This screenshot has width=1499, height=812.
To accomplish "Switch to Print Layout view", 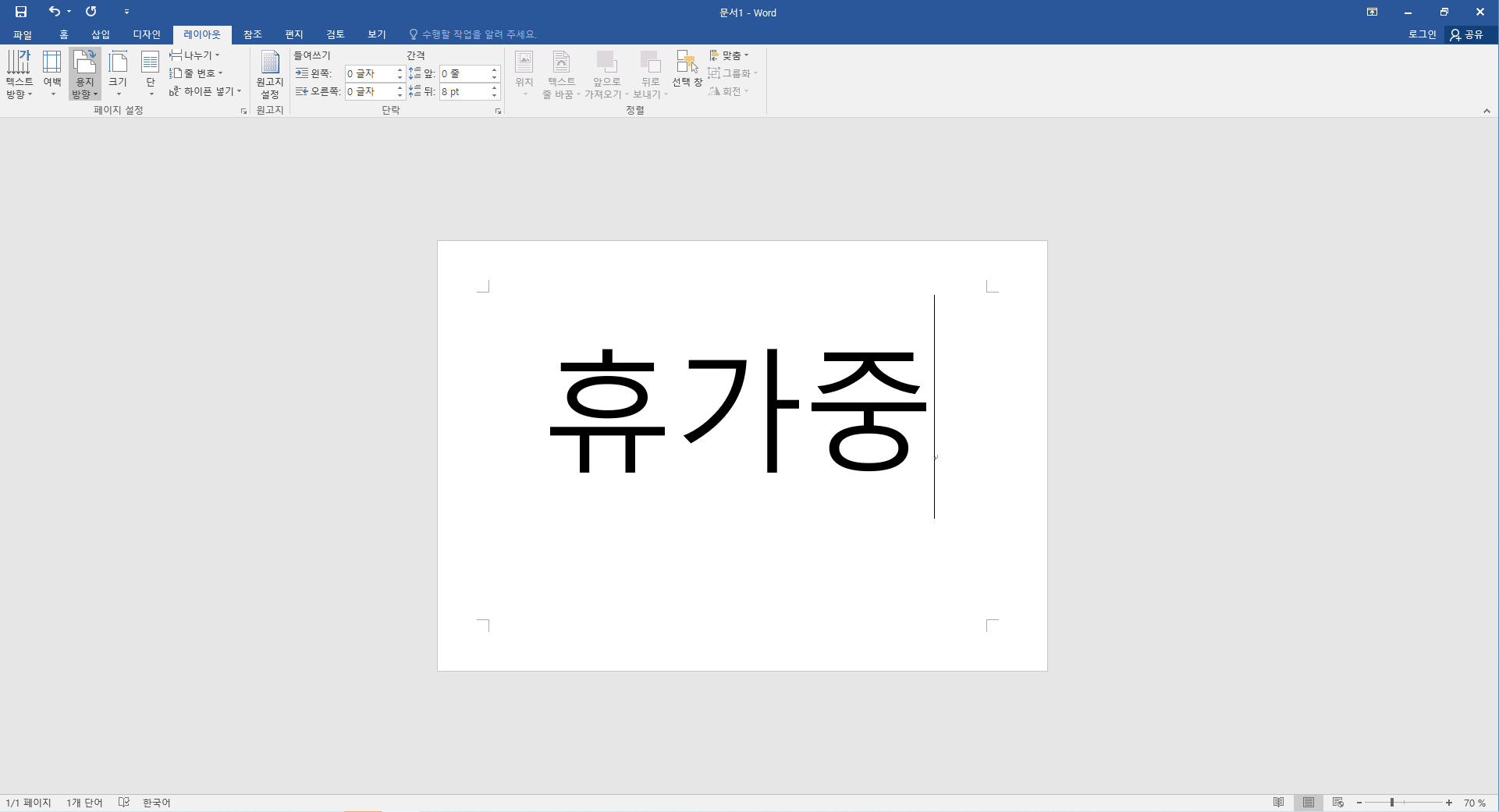I will tap(1309, 803).
